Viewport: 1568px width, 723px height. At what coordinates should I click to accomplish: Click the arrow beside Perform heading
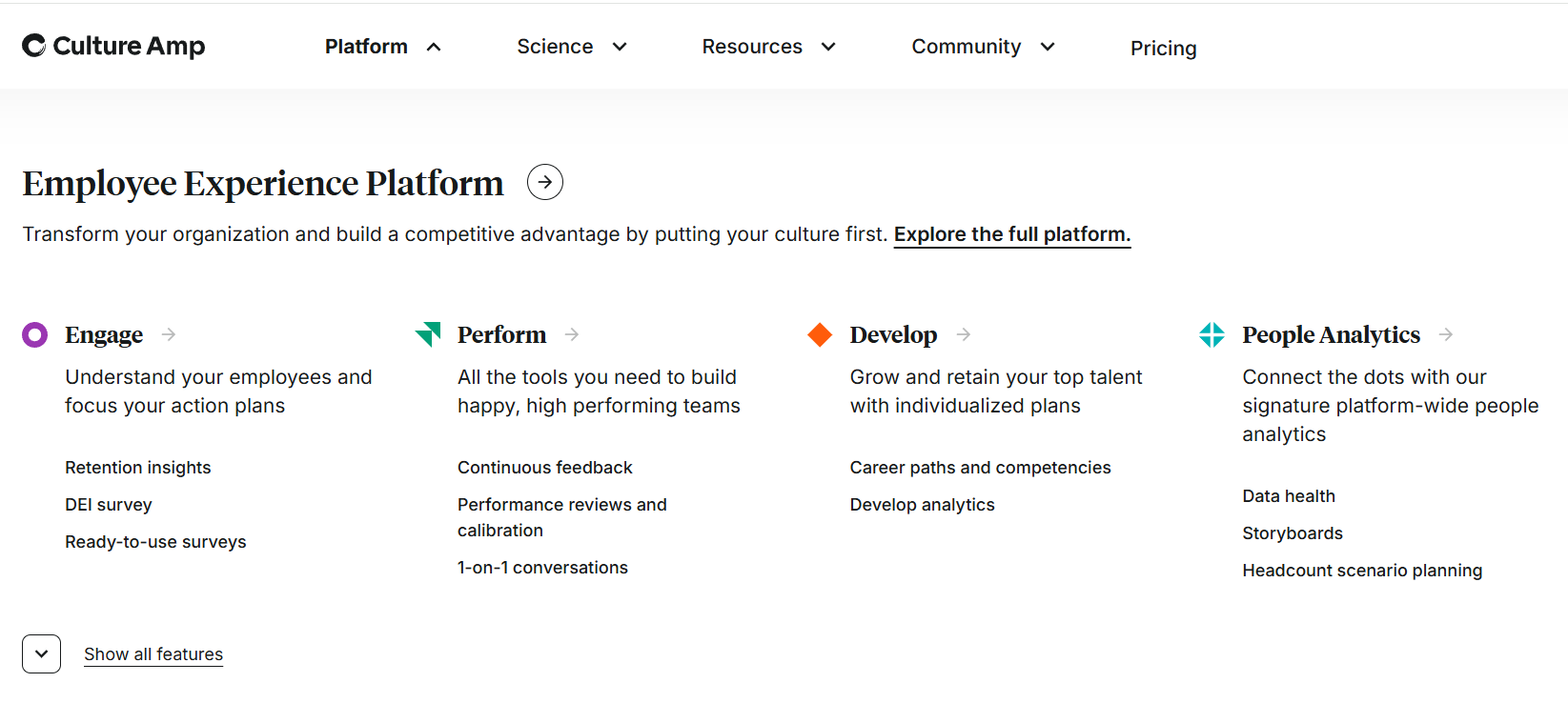pos(572,334)
